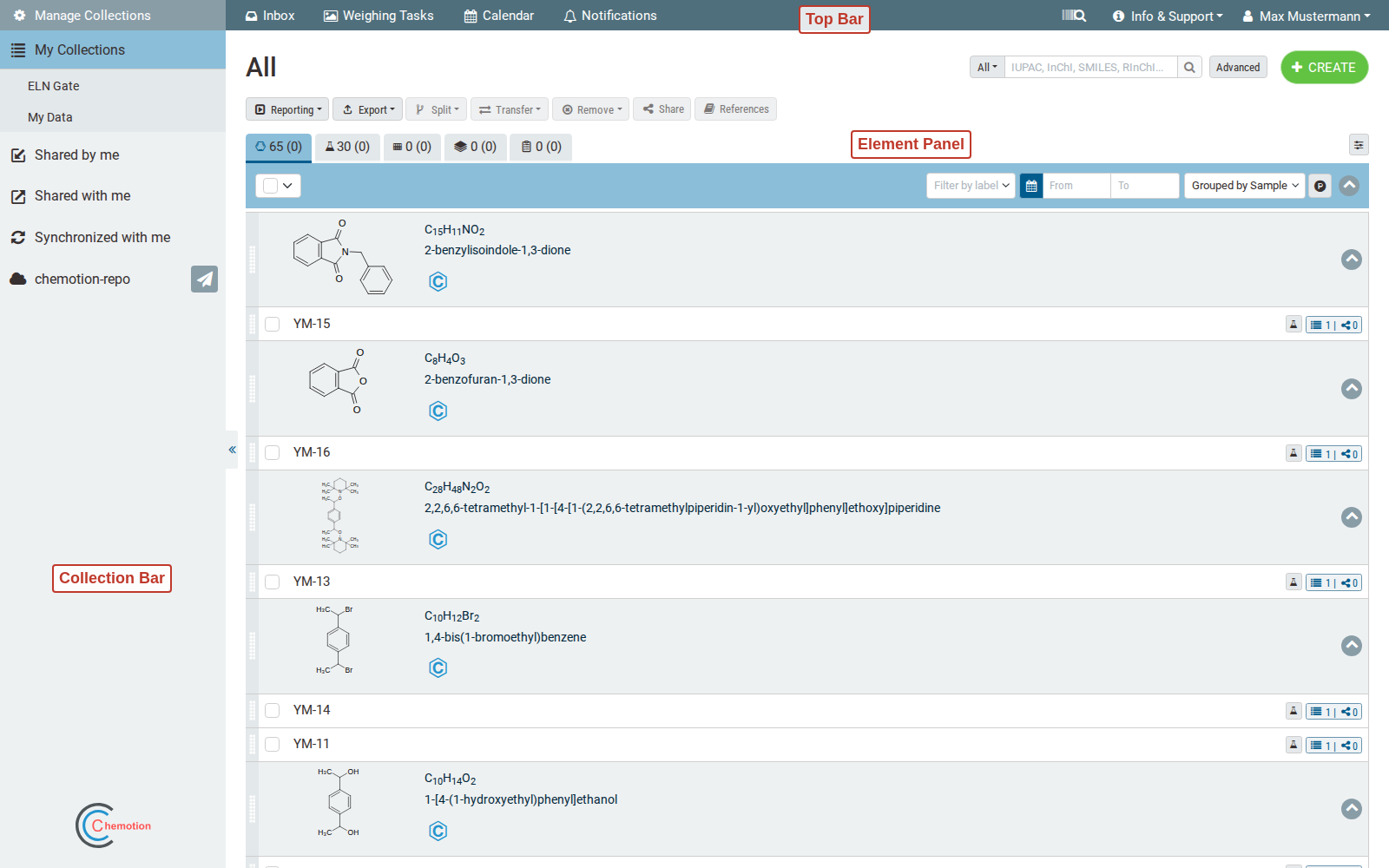The width and height of the screenshot is (1389, 868).
Task: Switch to the samples tab 65 (0)
Action: click(279, 147)
